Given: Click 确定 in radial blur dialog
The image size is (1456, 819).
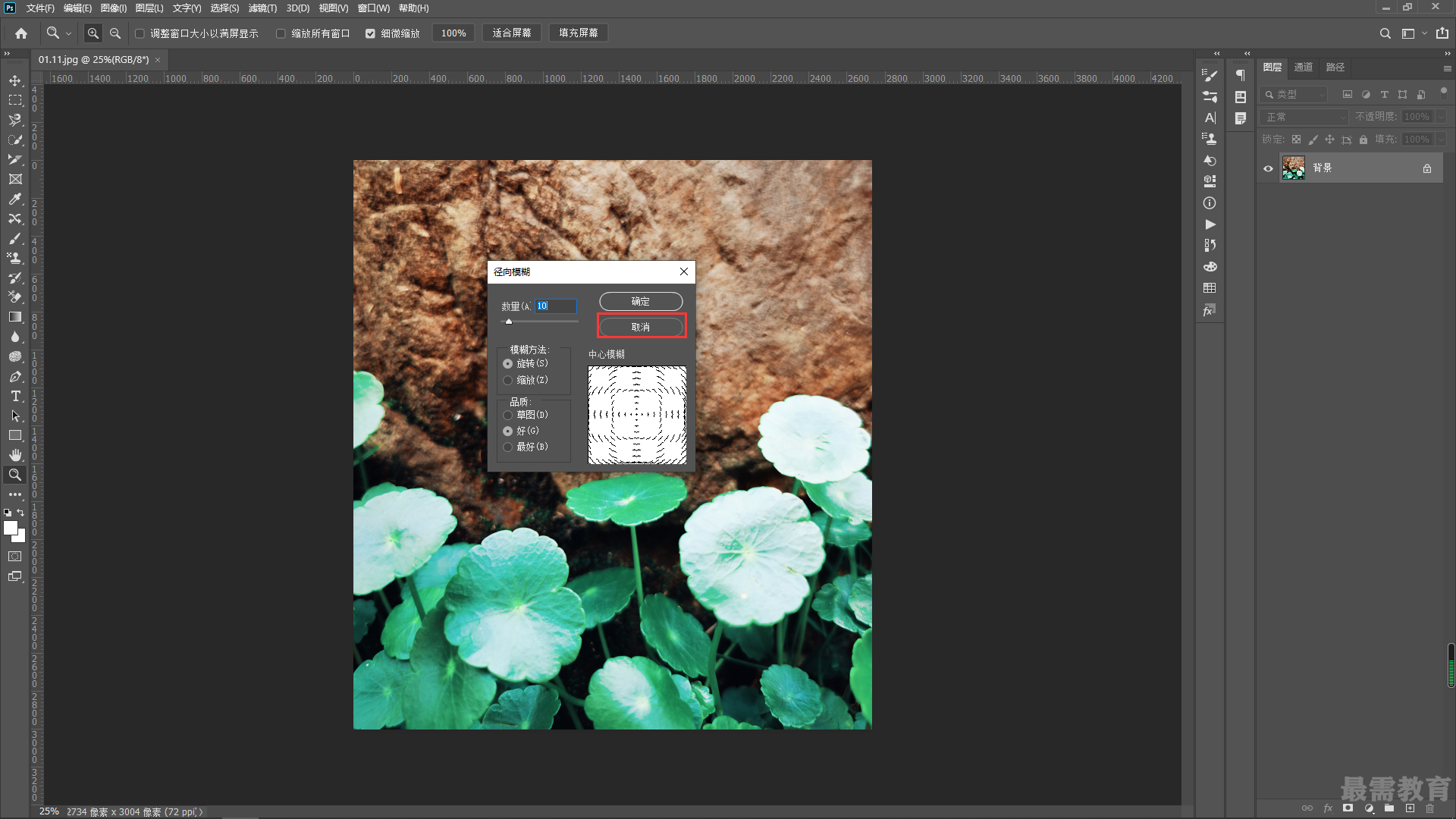Looking at the screenshot, I should pyautogui.click(x=641, y=302).
